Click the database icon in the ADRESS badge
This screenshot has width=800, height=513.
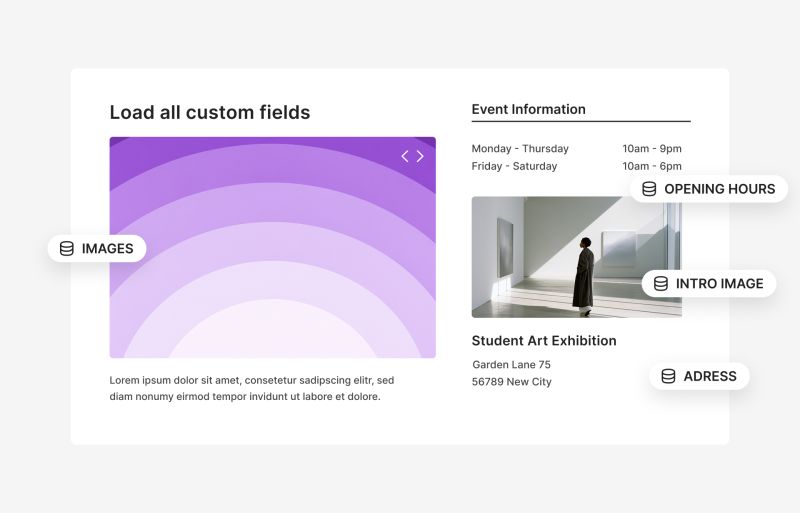coord(668,376)
